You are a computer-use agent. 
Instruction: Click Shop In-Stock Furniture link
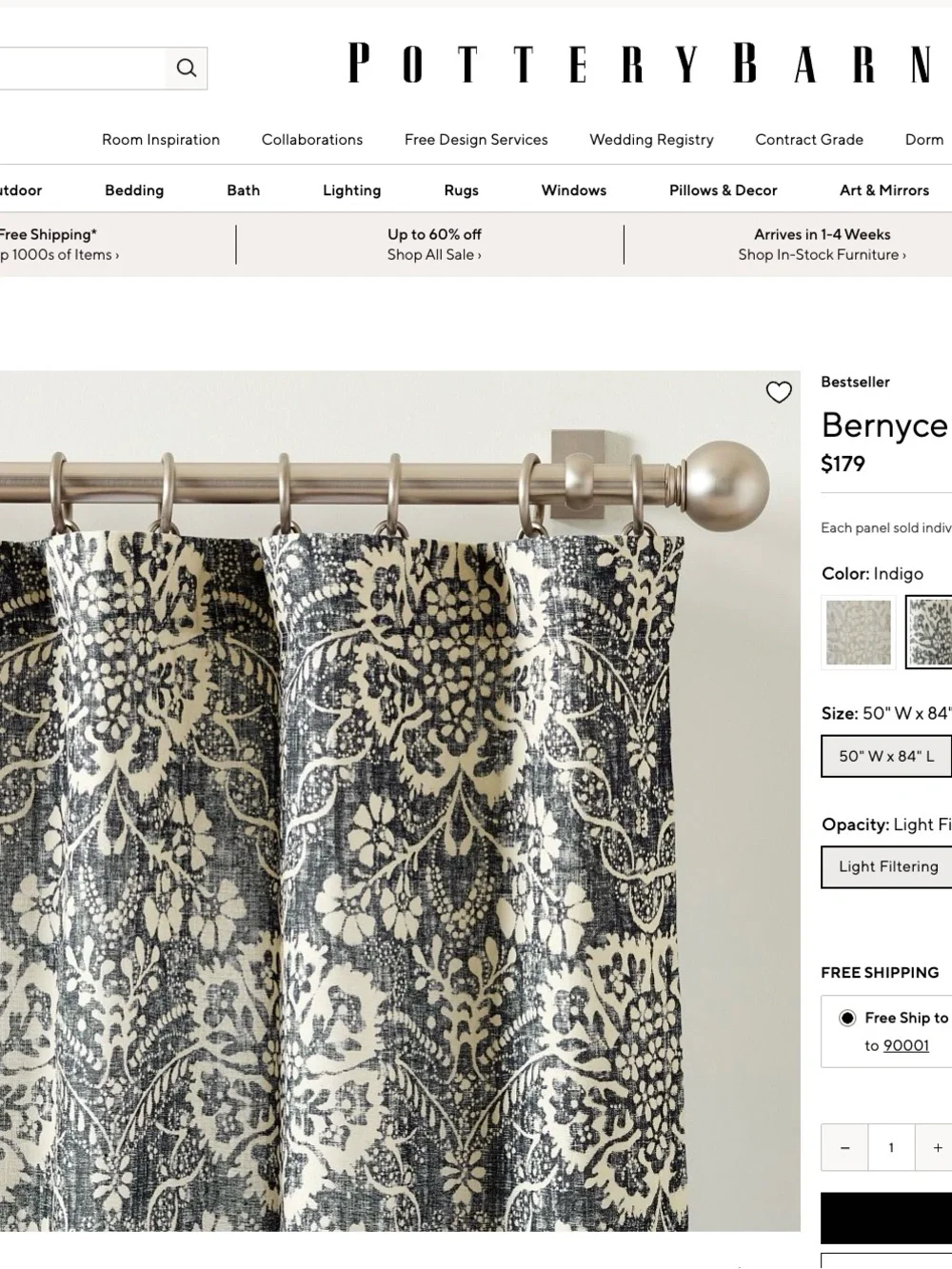point(823,255)
